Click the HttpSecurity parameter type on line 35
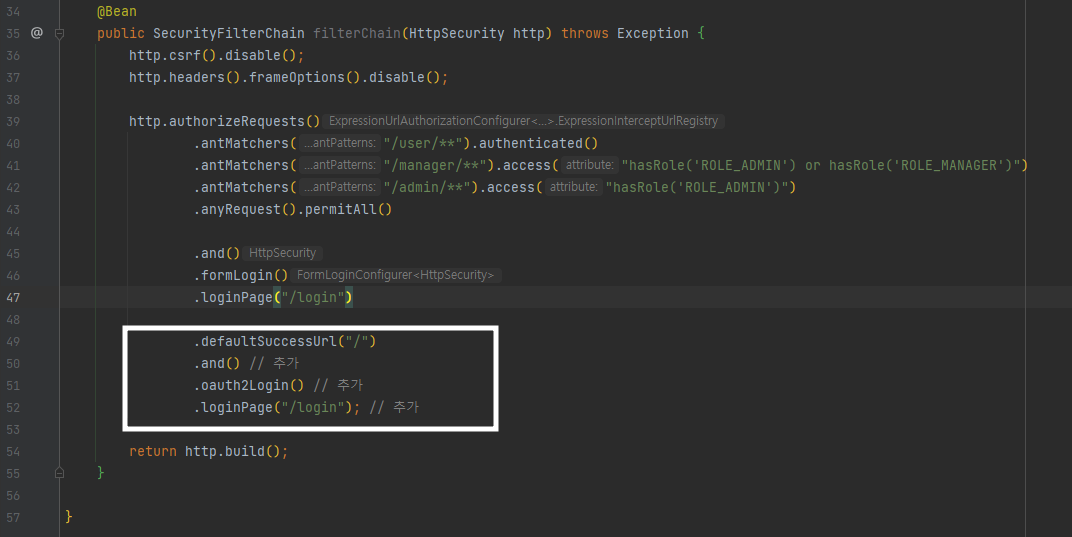 pyautogui.click(x=457, y=34)
